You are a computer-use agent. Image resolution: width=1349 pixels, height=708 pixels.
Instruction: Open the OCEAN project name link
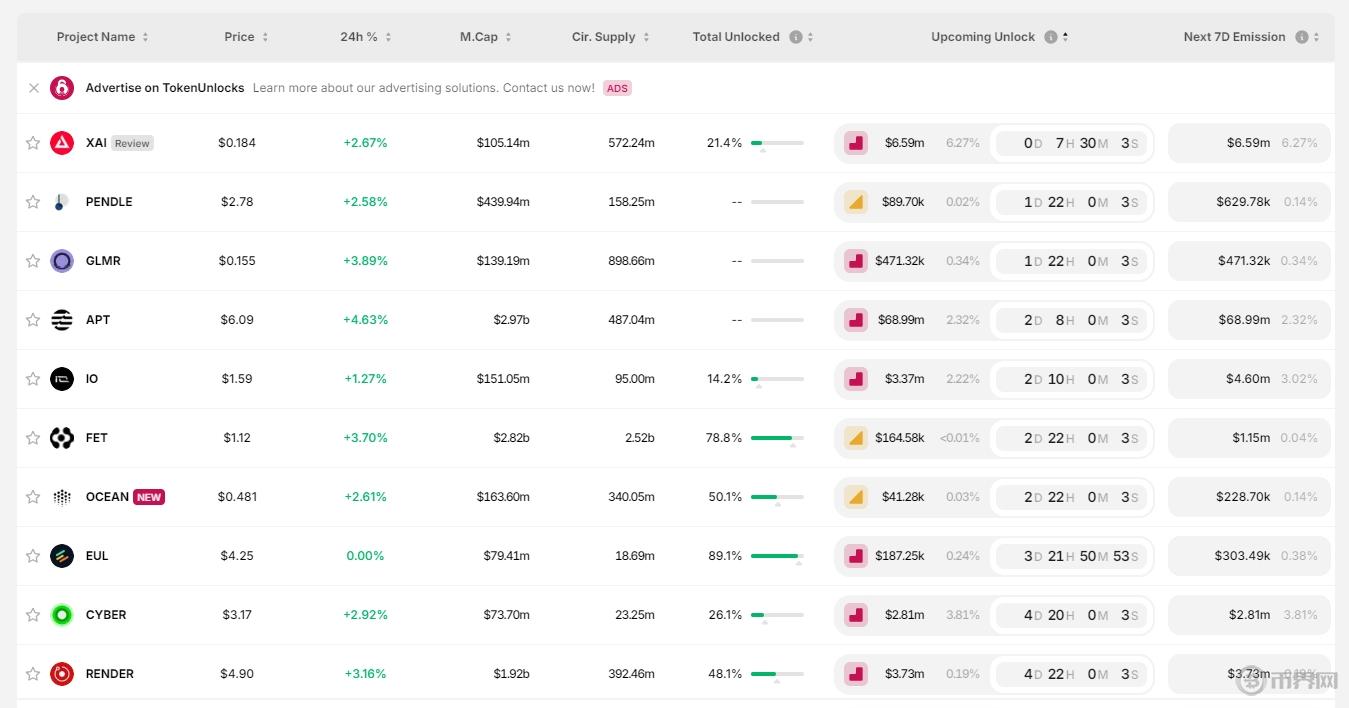click(107, 497)
